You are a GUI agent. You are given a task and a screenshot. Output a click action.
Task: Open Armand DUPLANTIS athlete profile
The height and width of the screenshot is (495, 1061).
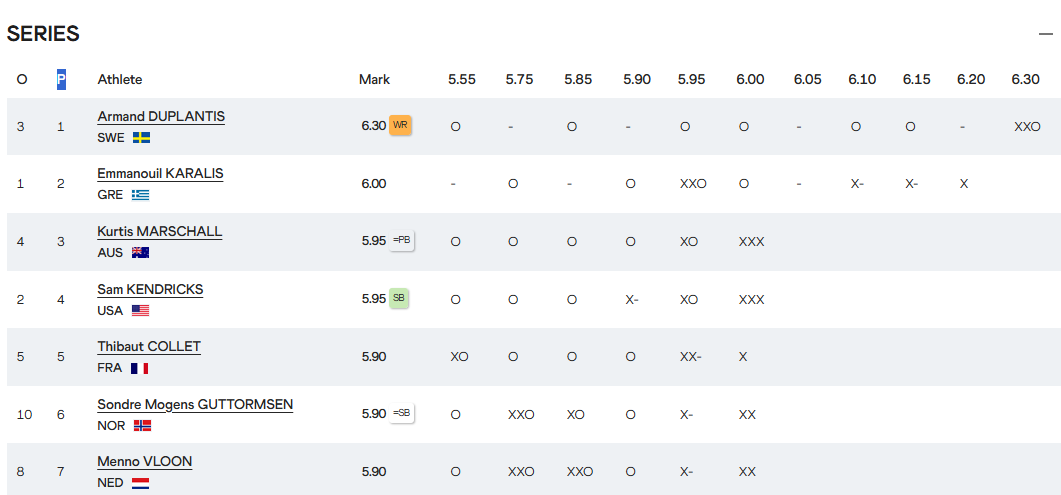pos(161,116)
